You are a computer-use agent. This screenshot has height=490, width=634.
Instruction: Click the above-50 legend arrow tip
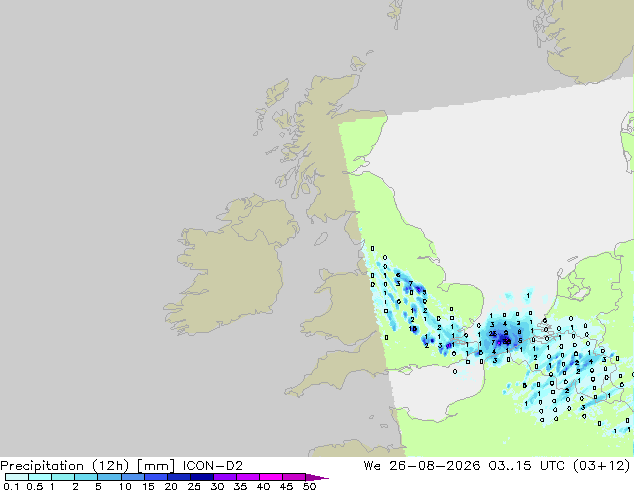317,477
